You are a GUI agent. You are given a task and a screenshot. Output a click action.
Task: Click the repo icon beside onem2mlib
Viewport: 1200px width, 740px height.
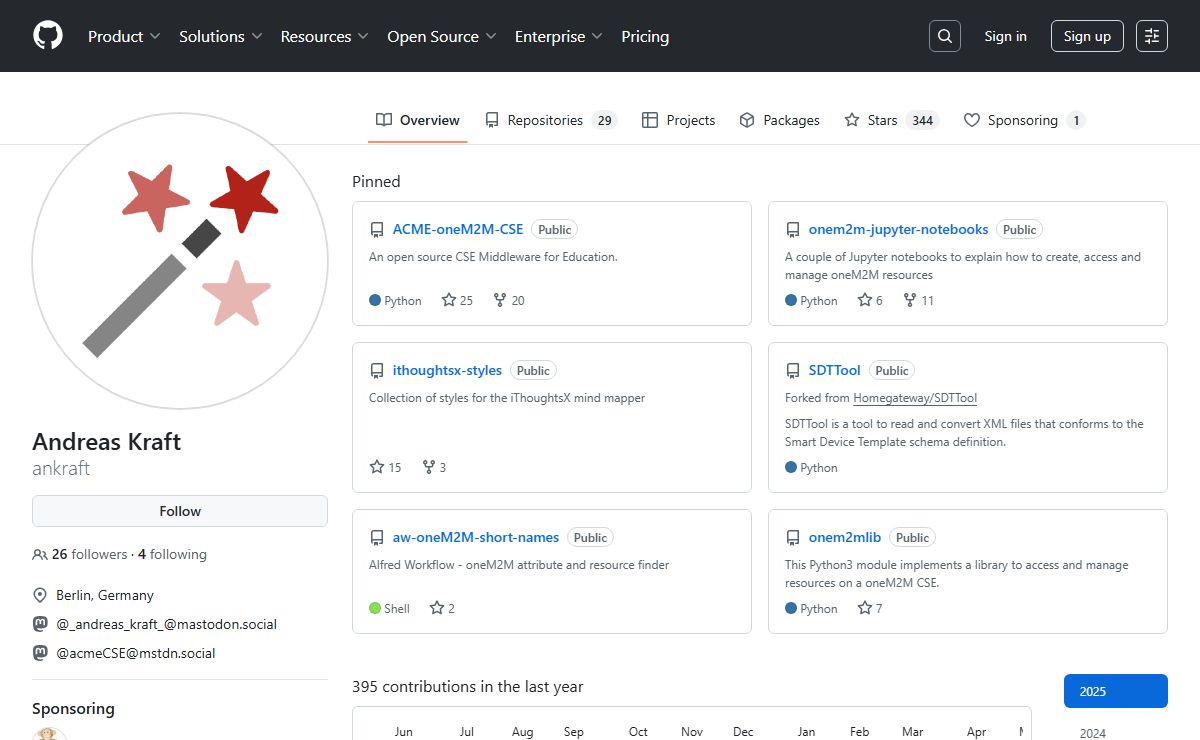coord(793,538)
